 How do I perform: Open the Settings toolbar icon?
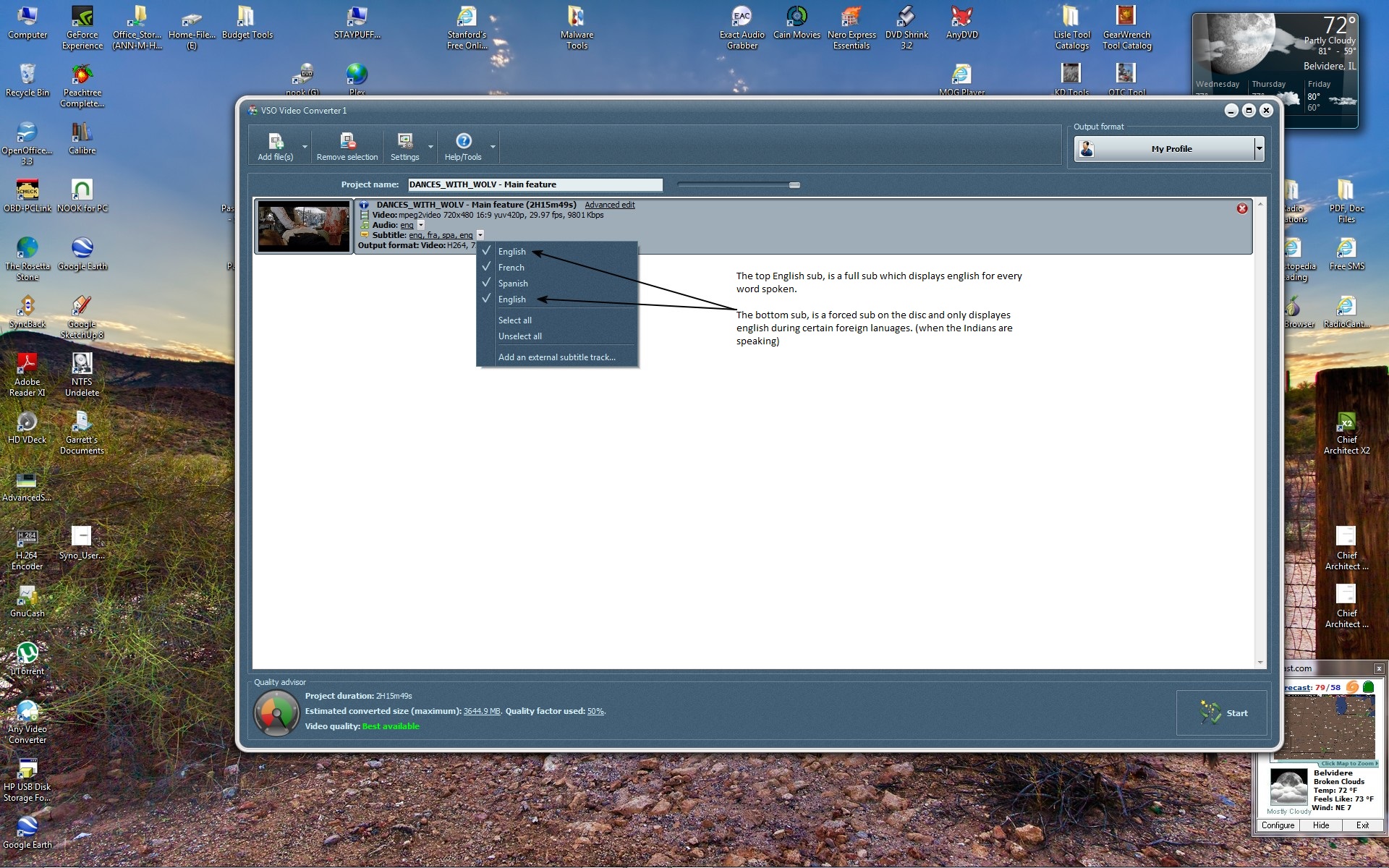(x=405, y=141)
